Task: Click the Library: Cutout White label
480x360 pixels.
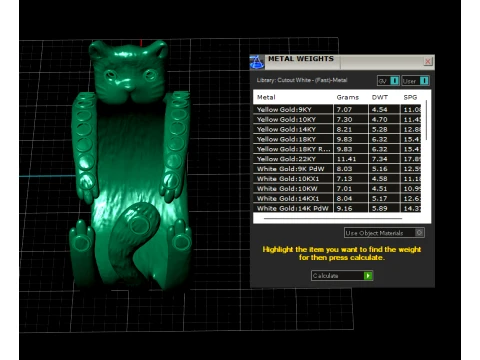Action: click(x=302, y=80)
